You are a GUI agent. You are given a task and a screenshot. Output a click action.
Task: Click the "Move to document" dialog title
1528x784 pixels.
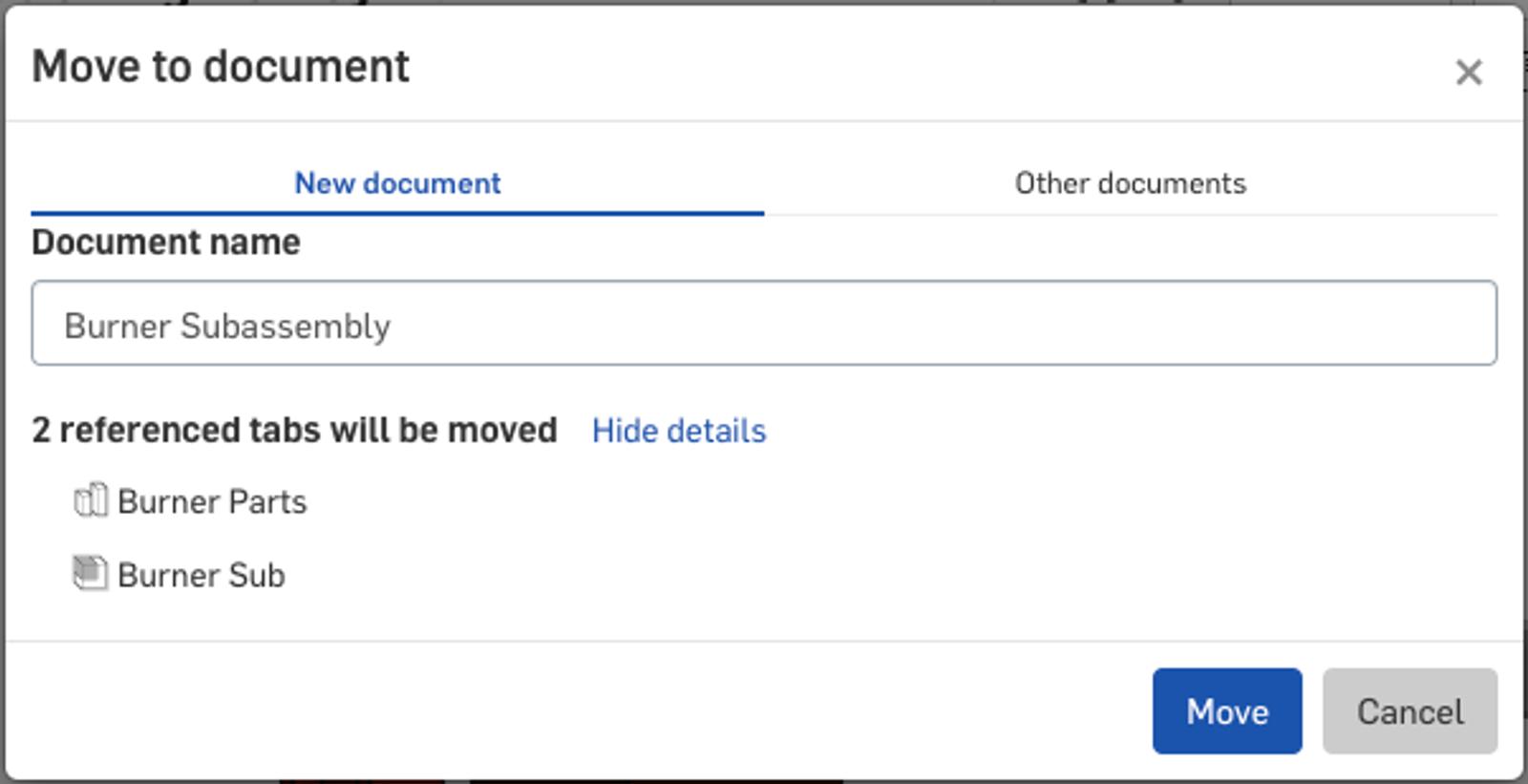221,67
